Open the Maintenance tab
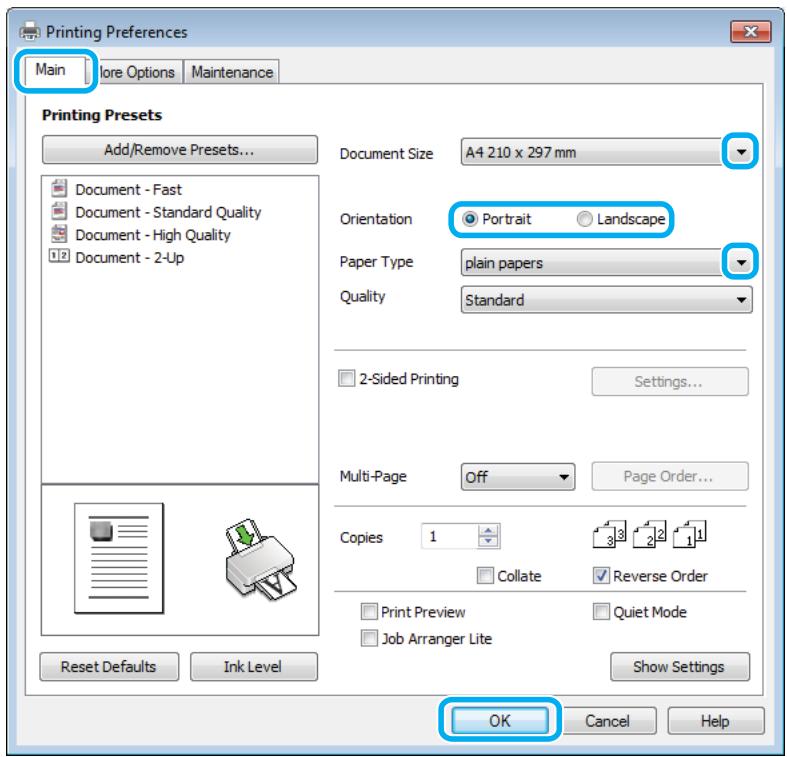The image size is (787, 757). (x=232, y=72)
